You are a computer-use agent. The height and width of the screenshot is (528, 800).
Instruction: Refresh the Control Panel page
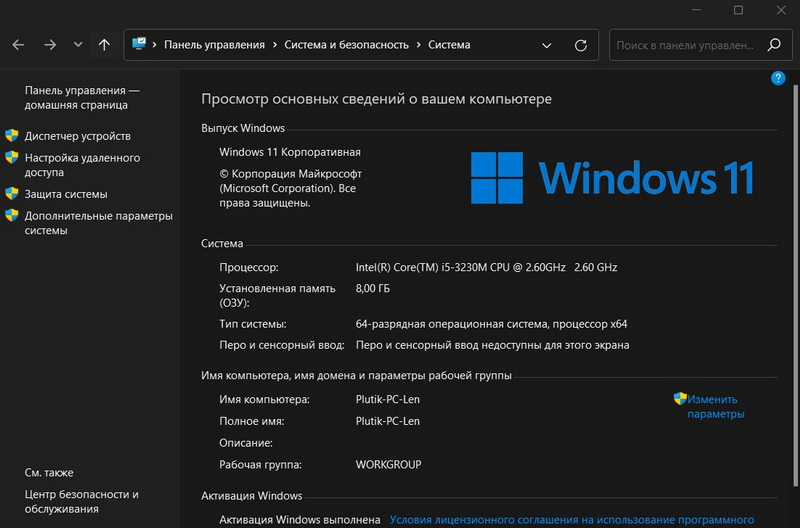click(x=581, y=45)
